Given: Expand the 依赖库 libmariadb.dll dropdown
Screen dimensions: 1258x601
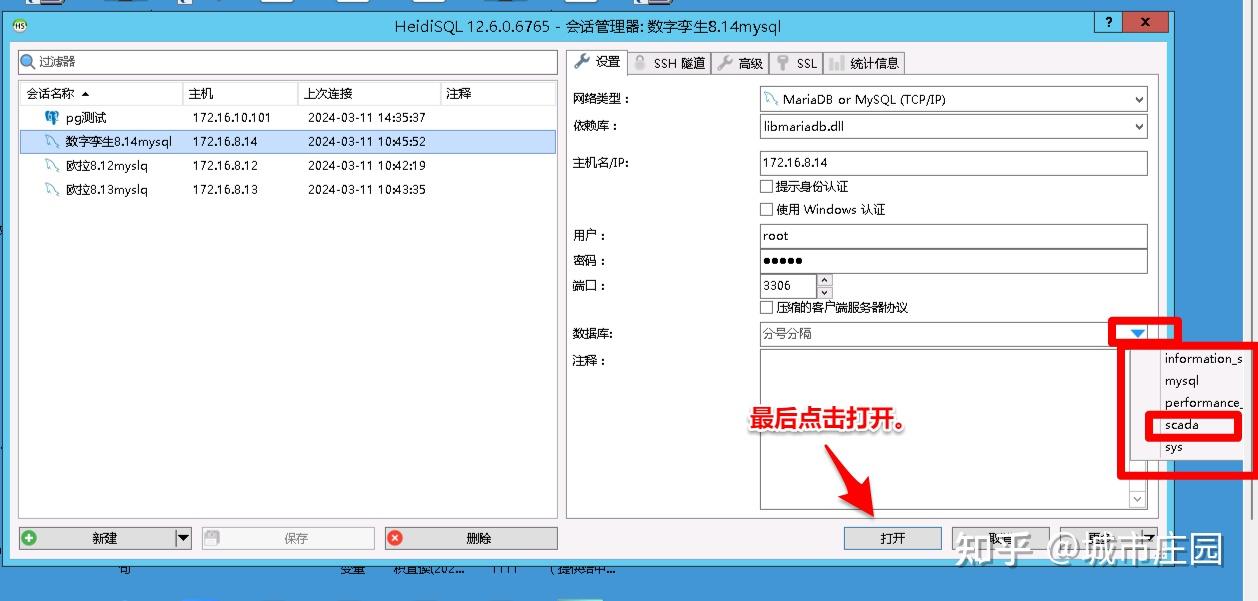Looking at the screenshot, I should click(1137, 126).
